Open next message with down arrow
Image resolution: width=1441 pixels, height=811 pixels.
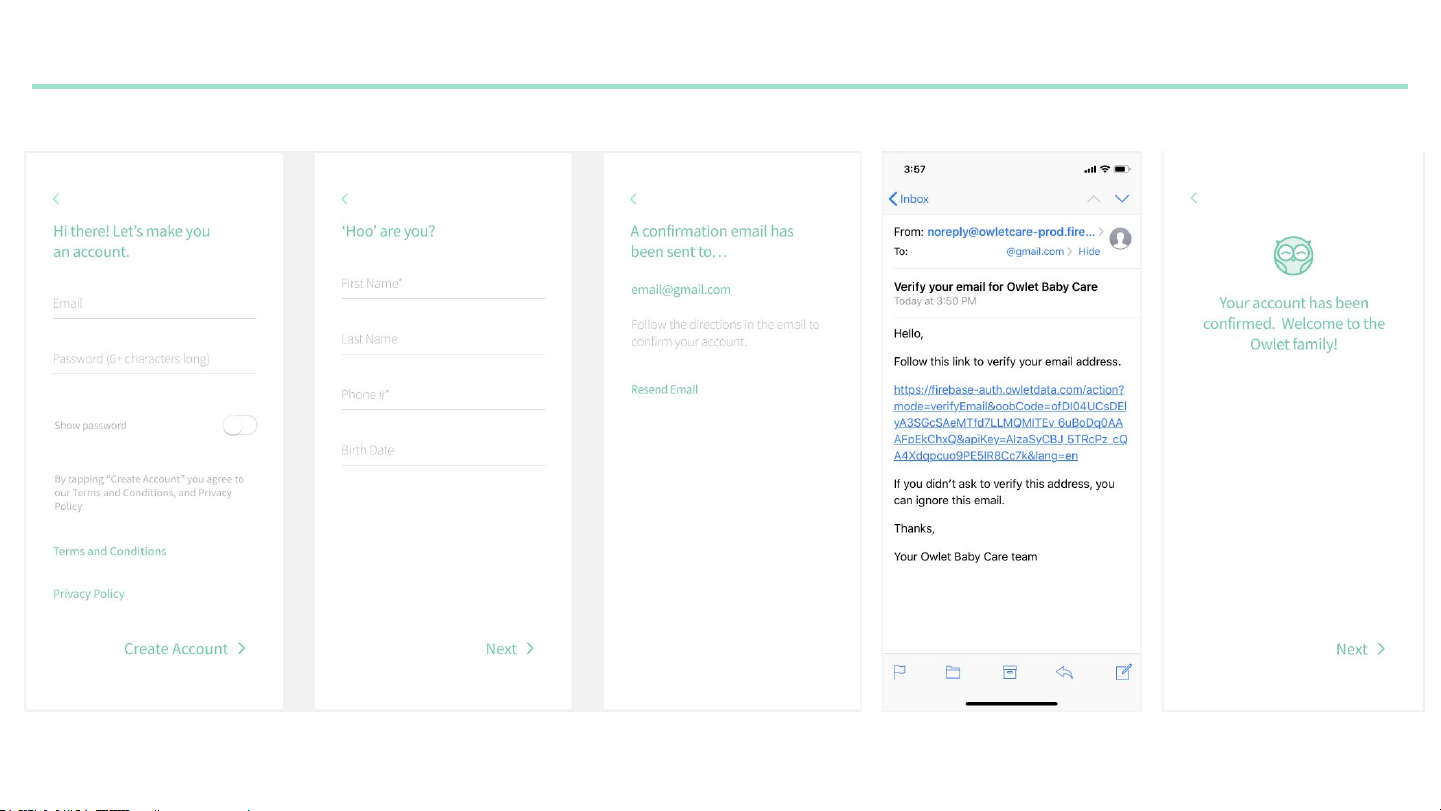[1122, 199]
